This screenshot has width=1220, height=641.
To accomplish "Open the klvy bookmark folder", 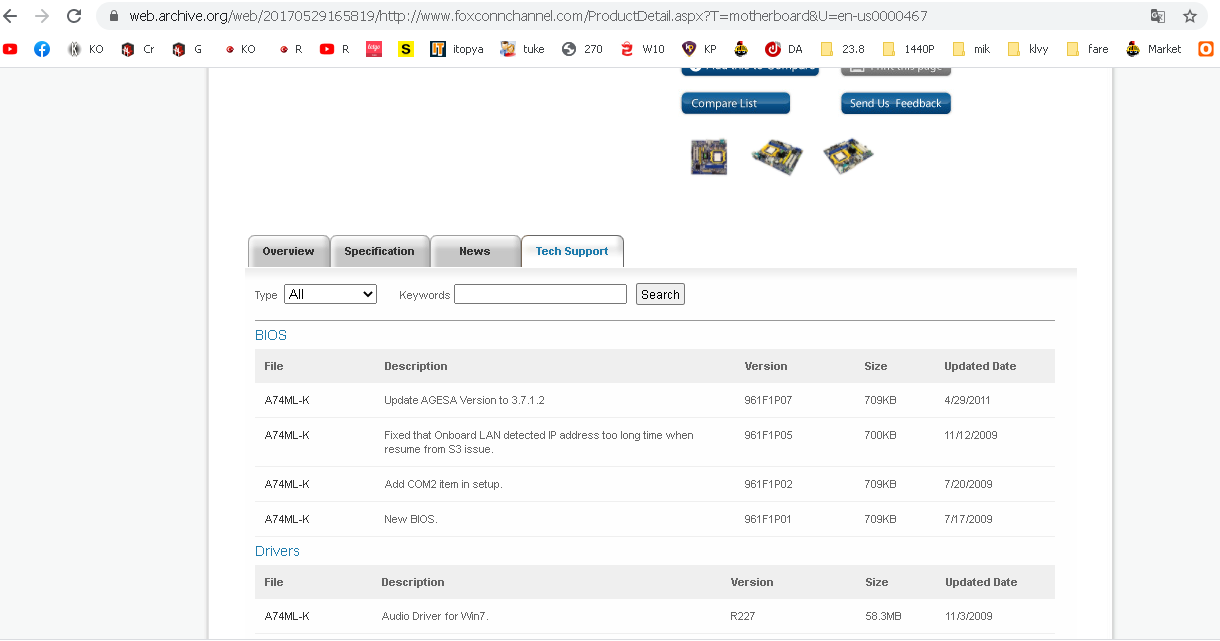I will (1029, 48).
